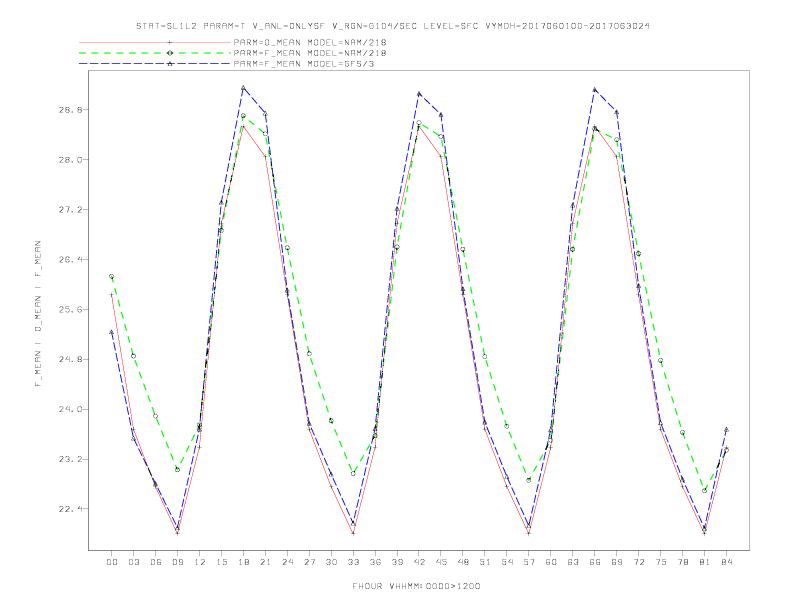Click the y-axis title F_MEAN | O_MEAN | F_MEAN
Image resolution: width=792 pixels, height=612 pixels.
click(x=38, y=314)
